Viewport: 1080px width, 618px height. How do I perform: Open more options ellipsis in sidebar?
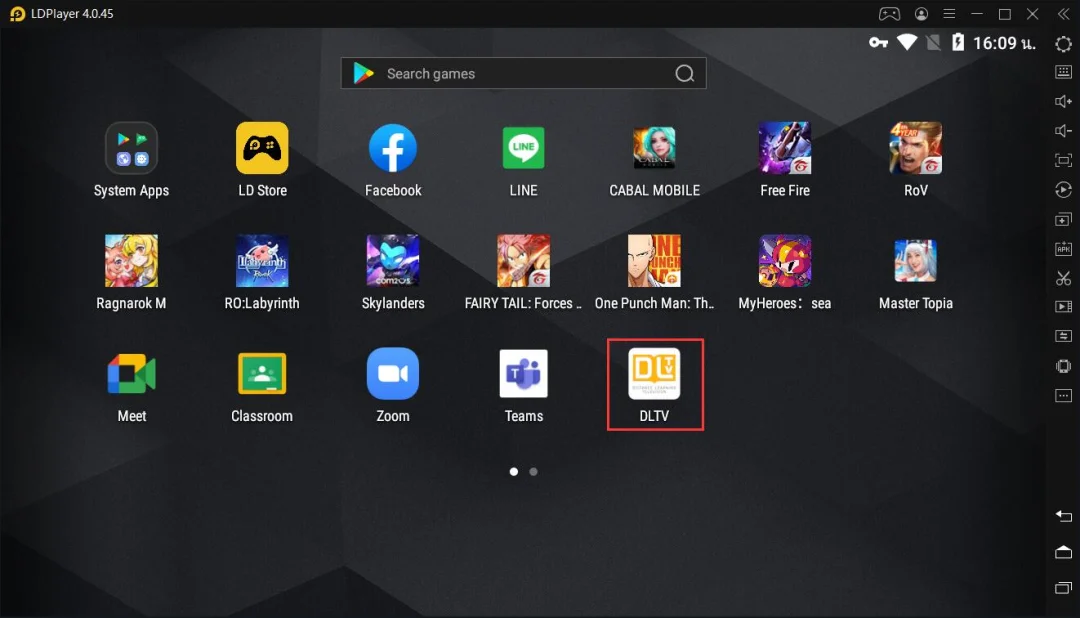click(1063, 395)
